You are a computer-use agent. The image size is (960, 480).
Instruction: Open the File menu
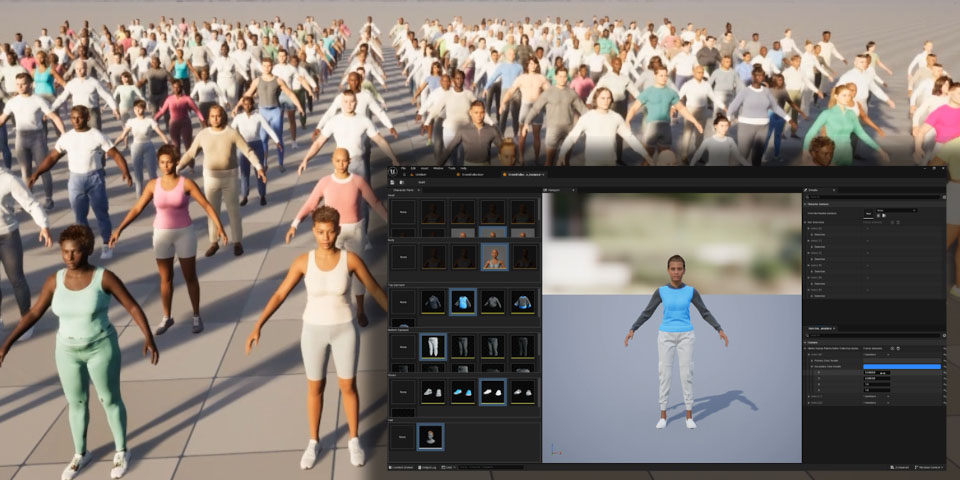[x=403, y=168]
